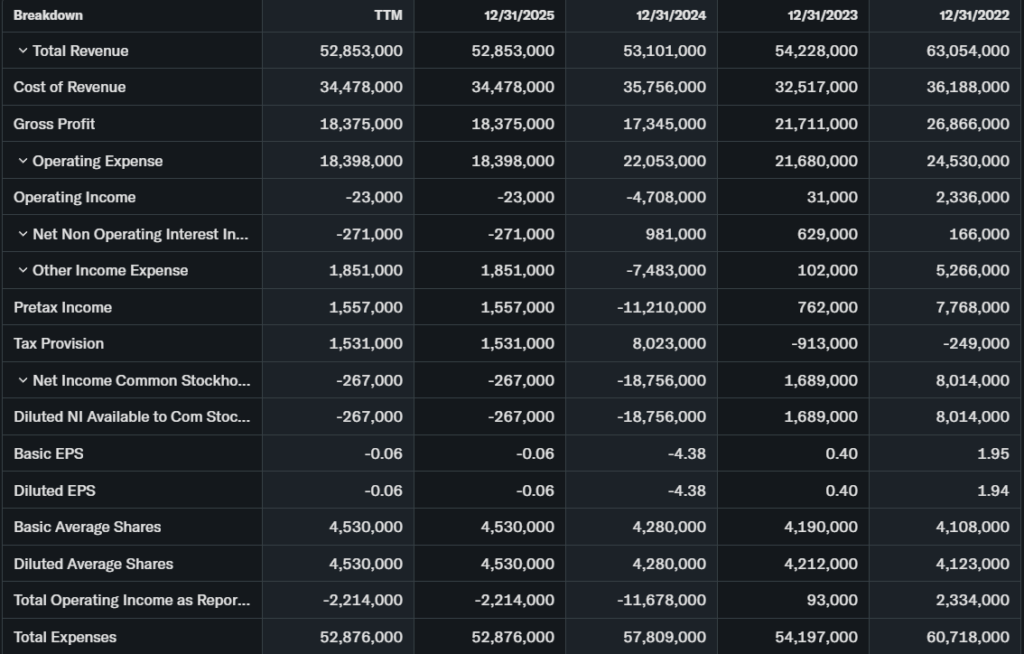The height and width of the screenshot is (654, 1024).
Task: Expand the Other Income Expense chevron
Action: coord(22,270)
